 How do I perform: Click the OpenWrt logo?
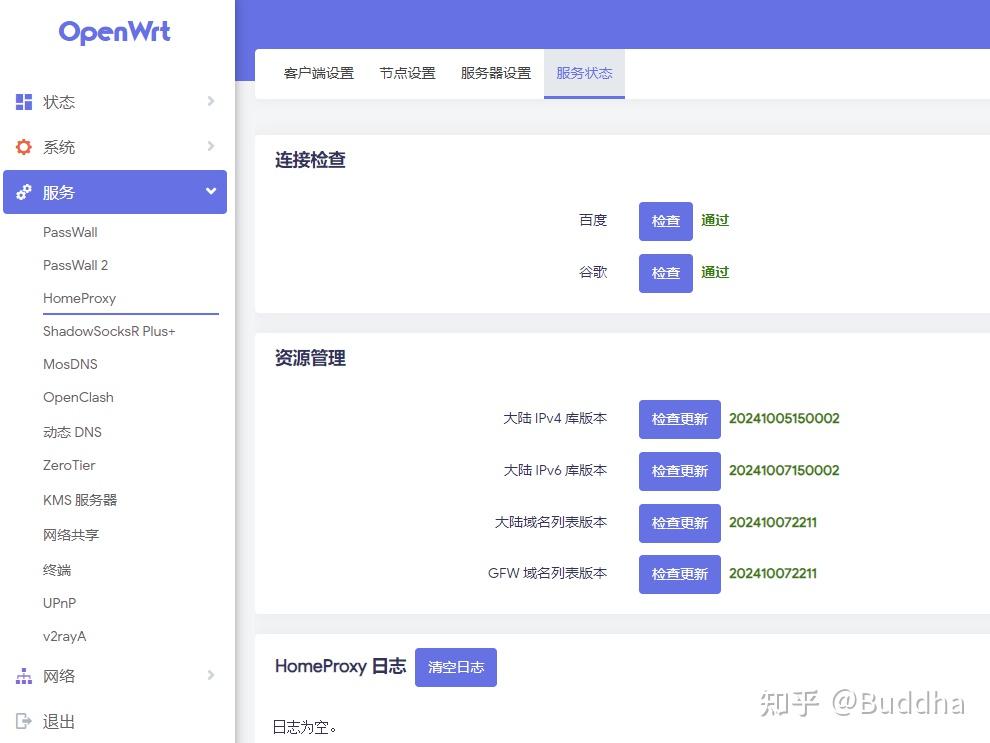[x=114, y=32]
